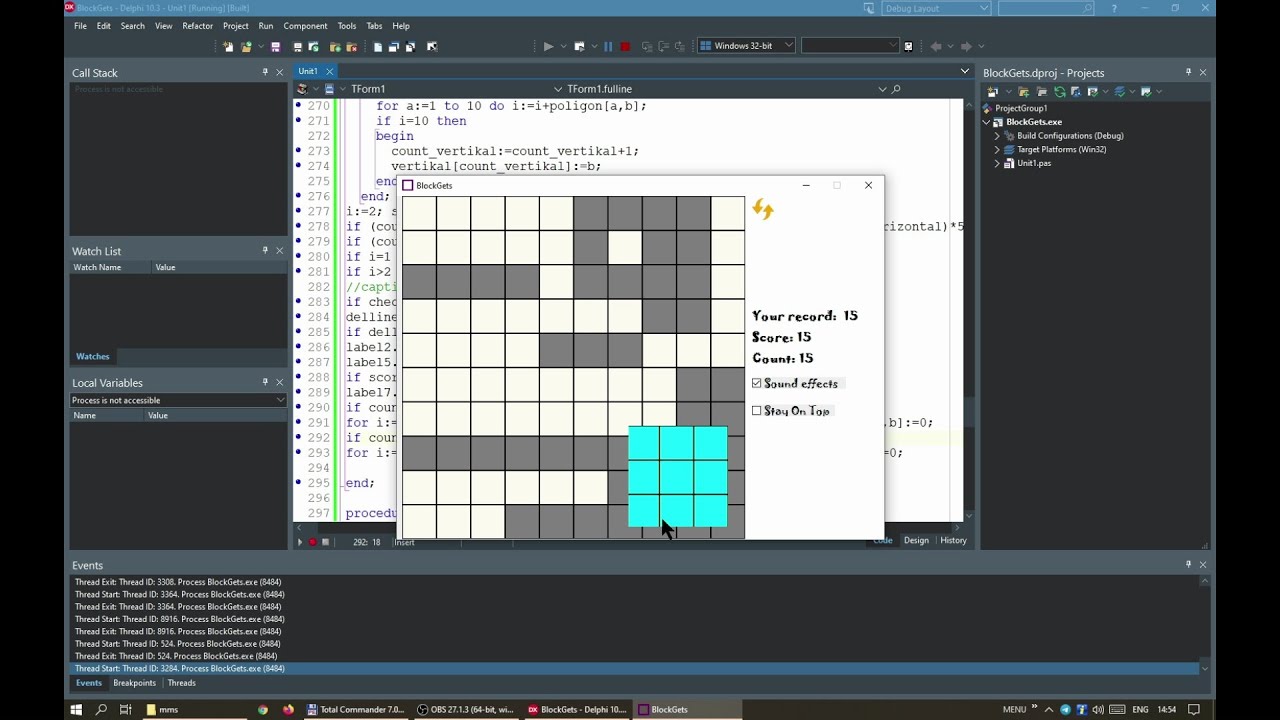The height and width of the screenshot is (720, 1280).
Task: Enable the Stay On Top checkbox
Action: click(x=757, y=410)
